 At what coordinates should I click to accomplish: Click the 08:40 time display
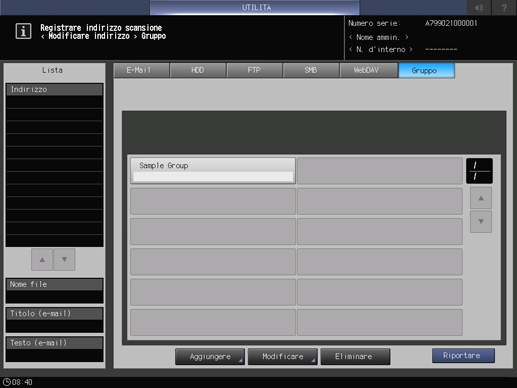tap(22, 382)
